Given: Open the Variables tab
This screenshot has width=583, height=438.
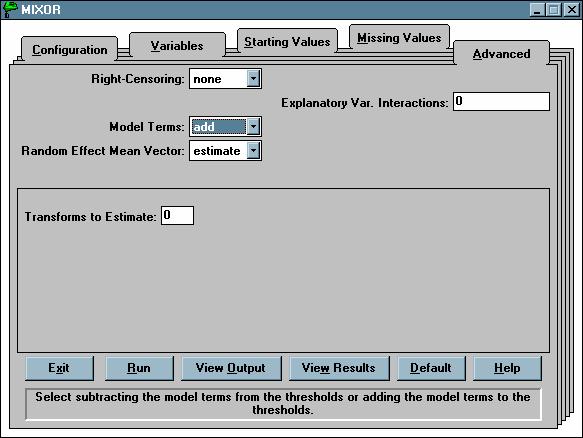Looking at the screenshot, I should [177, 46].
